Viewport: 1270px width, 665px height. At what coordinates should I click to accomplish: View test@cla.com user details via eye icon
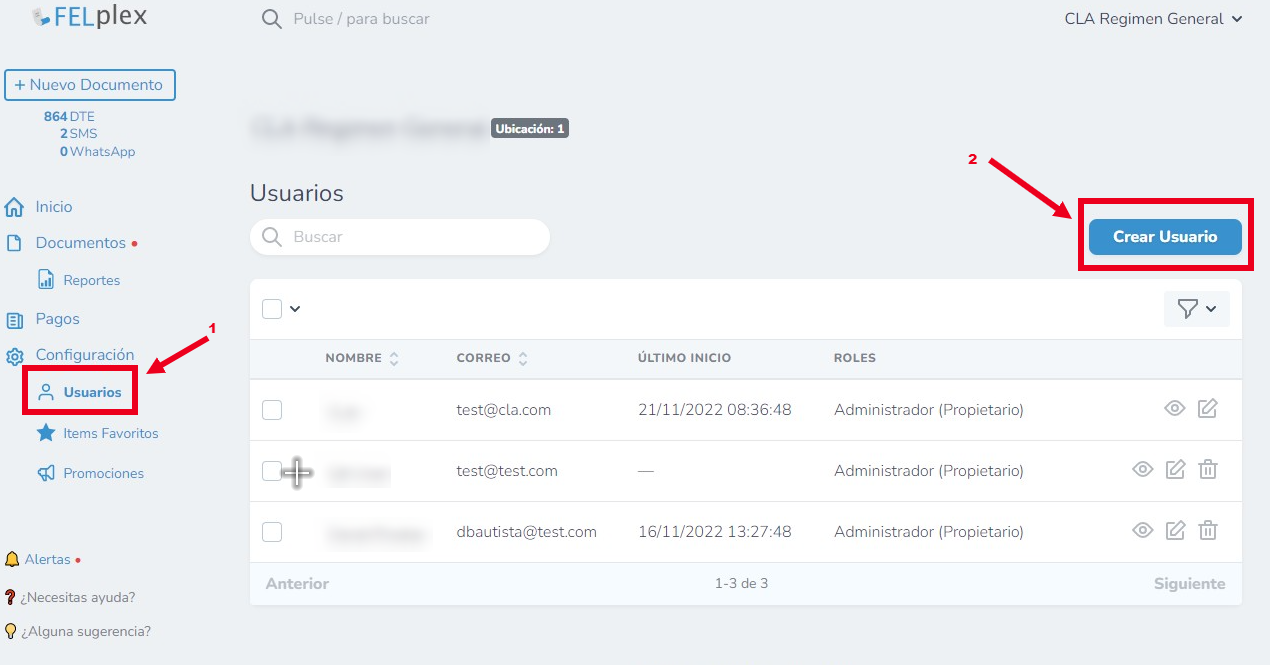[1175, 409]
